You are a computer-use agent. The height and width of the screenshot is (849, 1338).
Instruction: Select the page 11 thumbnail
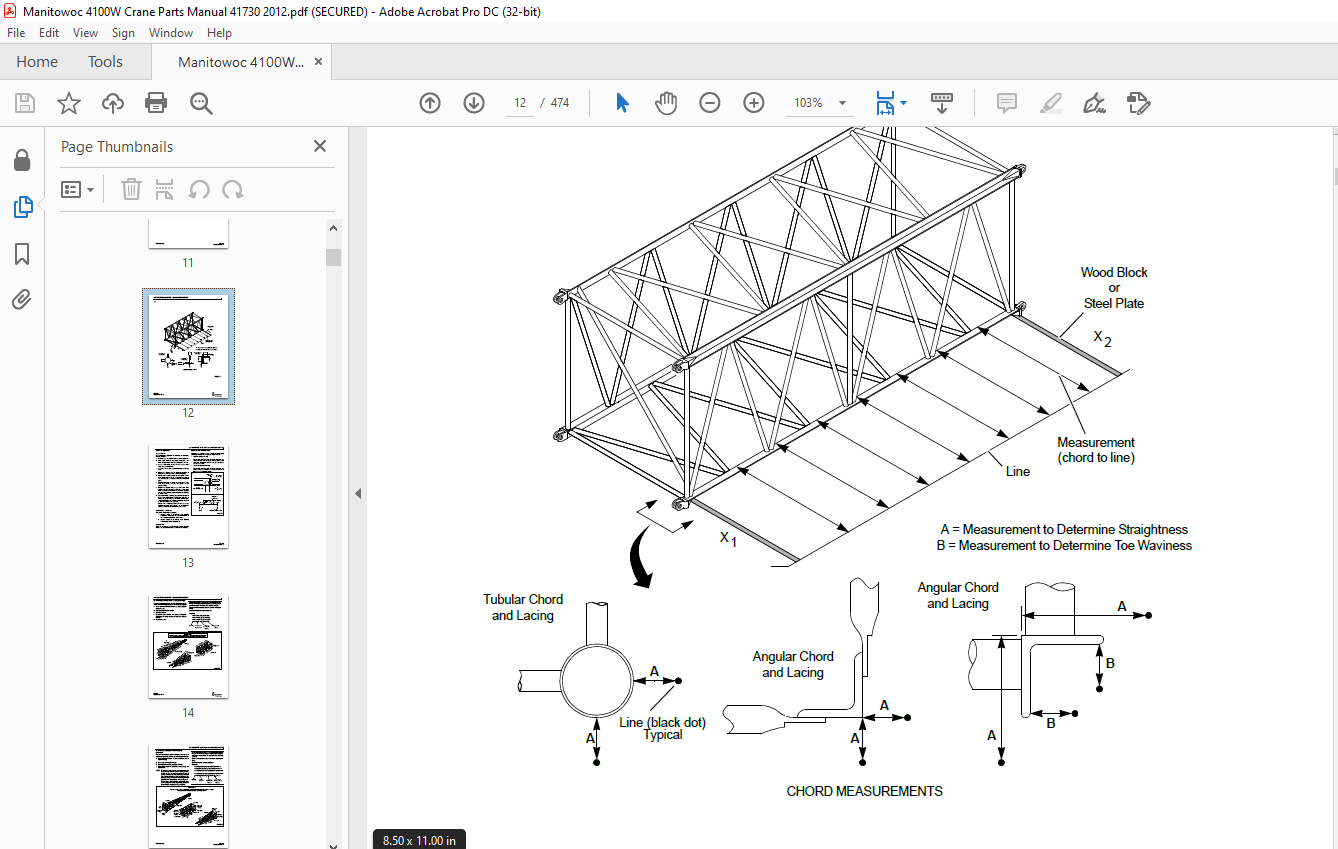188,234
